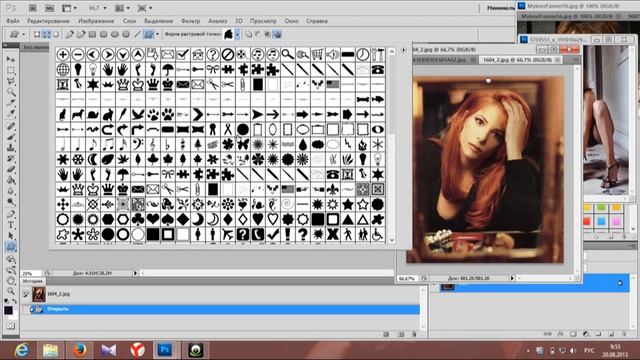The height and width of the screenshot is (360, 640).
Task: Choose the Line tool in options bar
Action: [x=137, y=34]
